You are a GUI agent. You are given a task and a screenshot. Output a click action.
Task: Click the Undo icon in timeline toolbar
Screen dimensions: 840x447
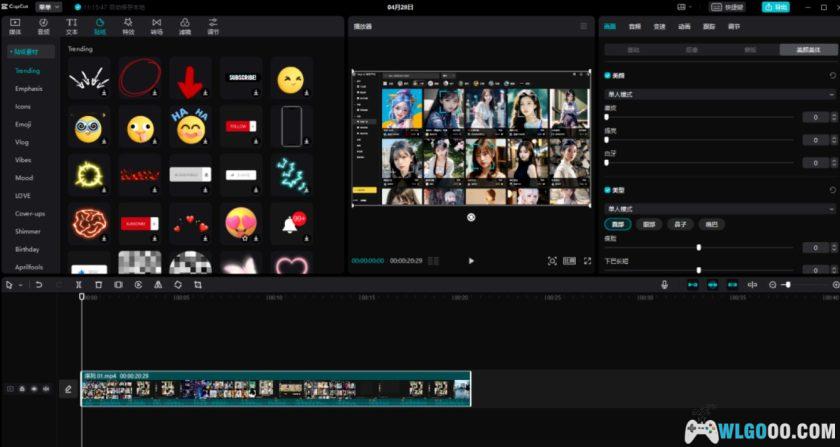click(x=39, y=285)
